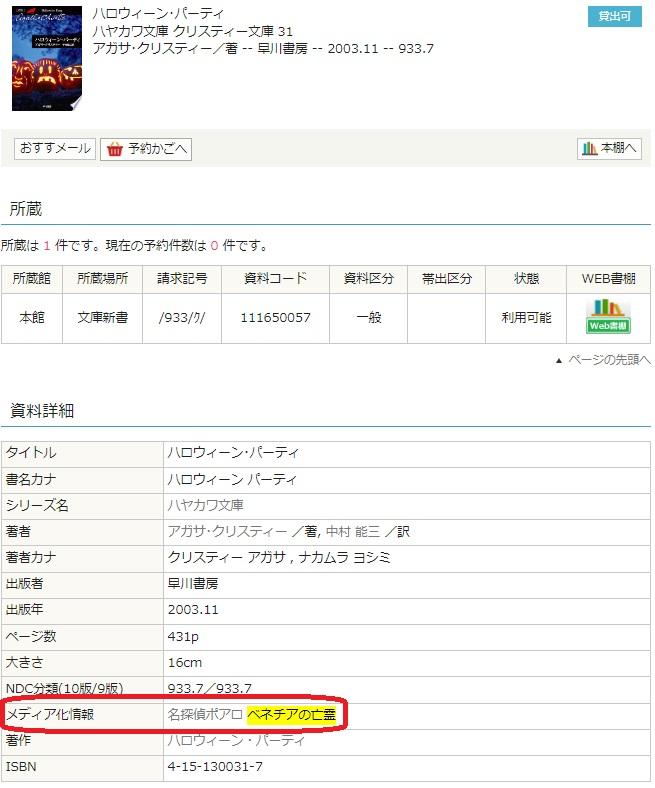The height and width of the screenshot is (788, 655).
Task: Click the 本棚へ bookshelf button
Action: 609,148
